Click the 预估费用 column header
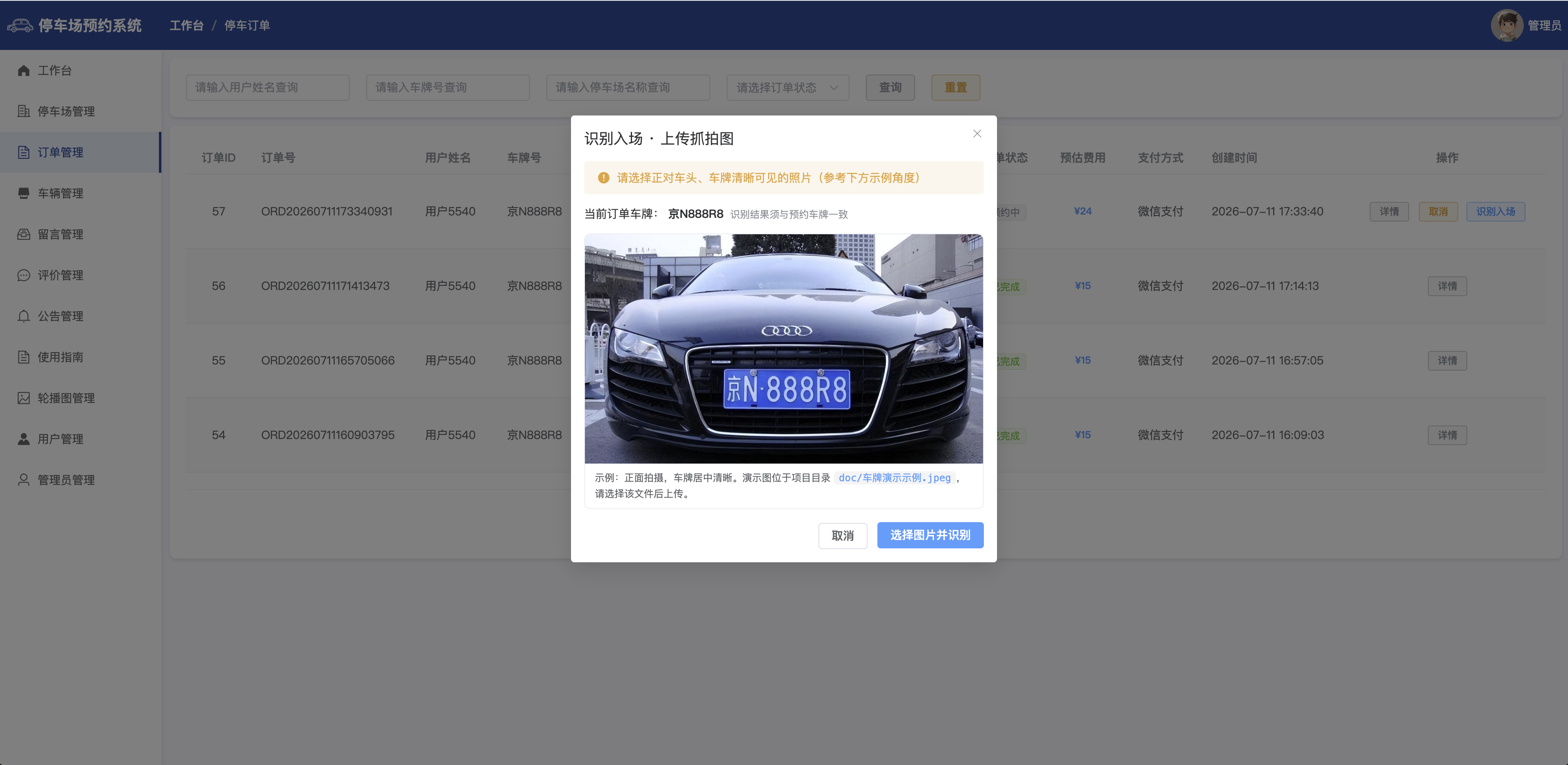The width and height of the screenshot is (1568, 765). [1082, 158]
